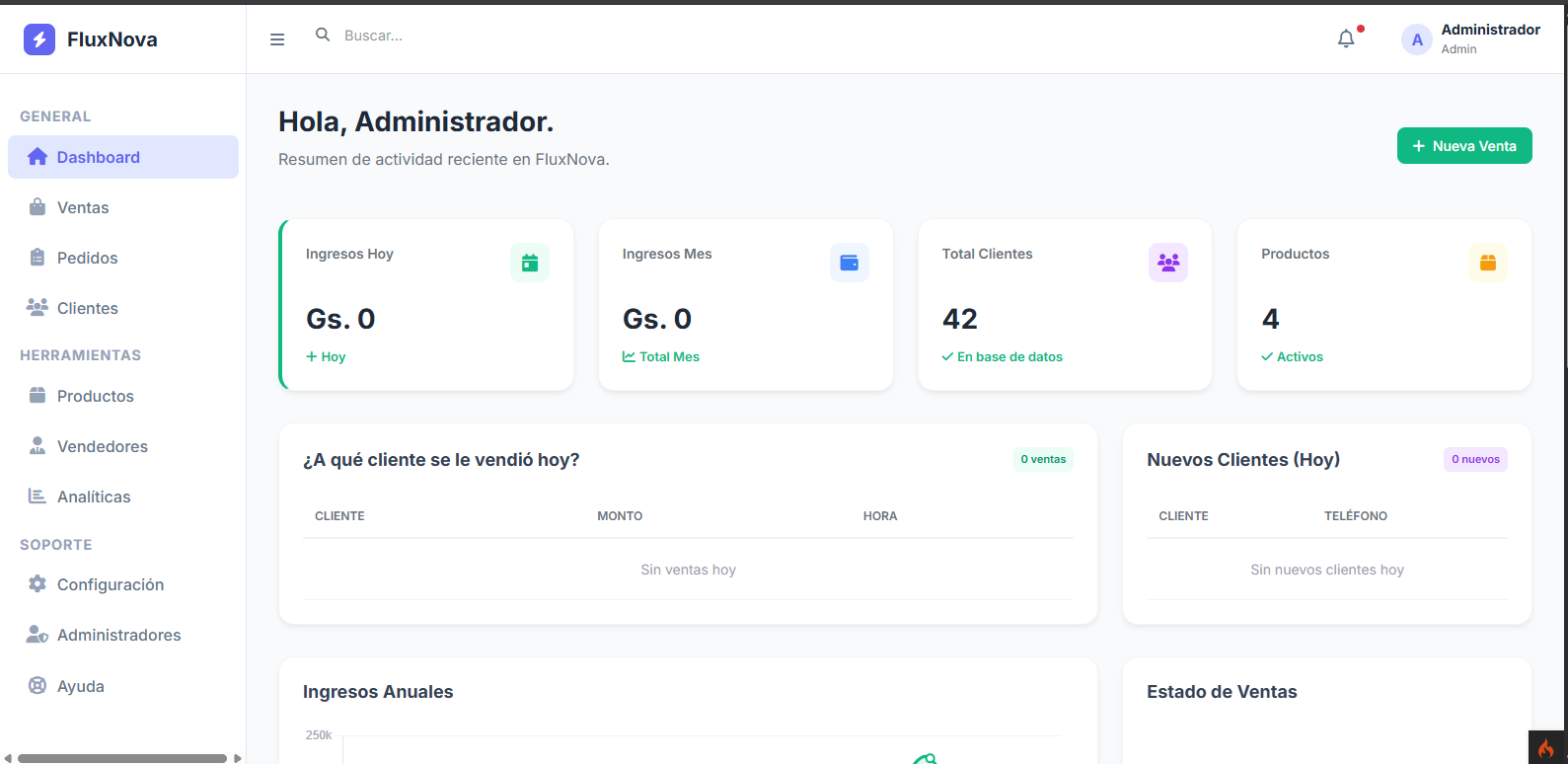Click into the Buscar search field

point(493,36)
